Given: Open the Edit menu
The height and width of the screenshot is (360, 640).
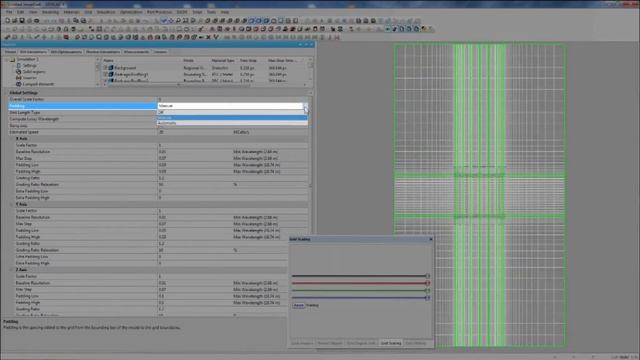Looking at the screenshot, I should click(20, 12).
